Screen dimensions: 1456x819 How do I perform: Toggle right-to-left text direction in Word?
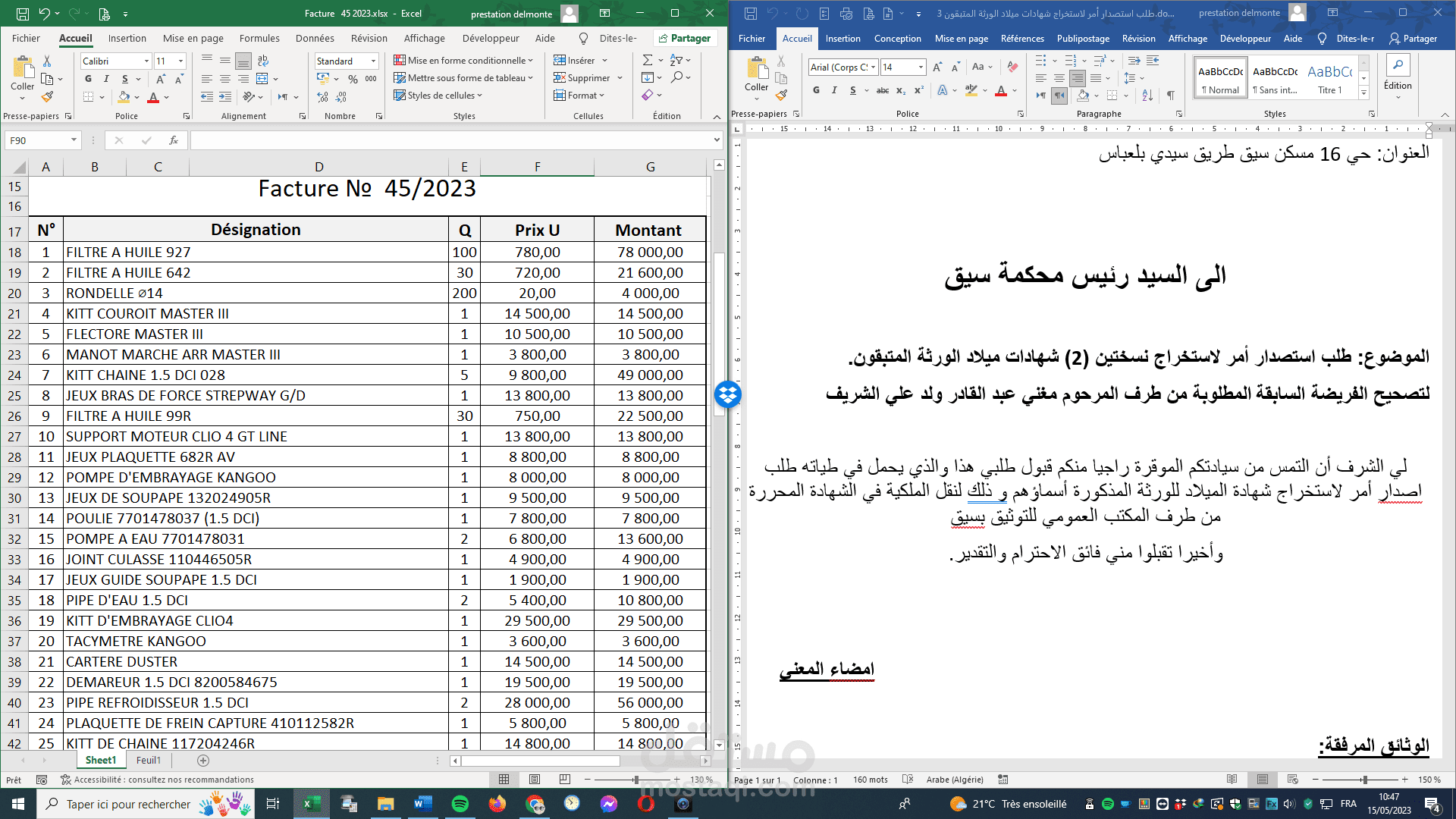point(1059,96)
